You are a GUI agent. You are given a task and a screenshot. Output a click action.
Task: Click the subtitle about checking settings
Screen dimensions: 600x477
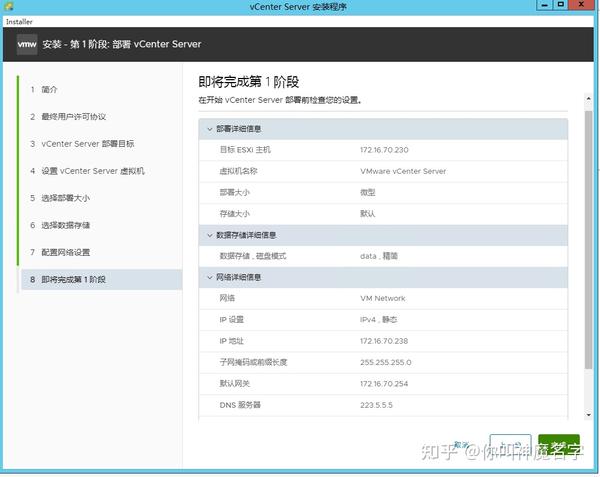[x=280, y=100]
